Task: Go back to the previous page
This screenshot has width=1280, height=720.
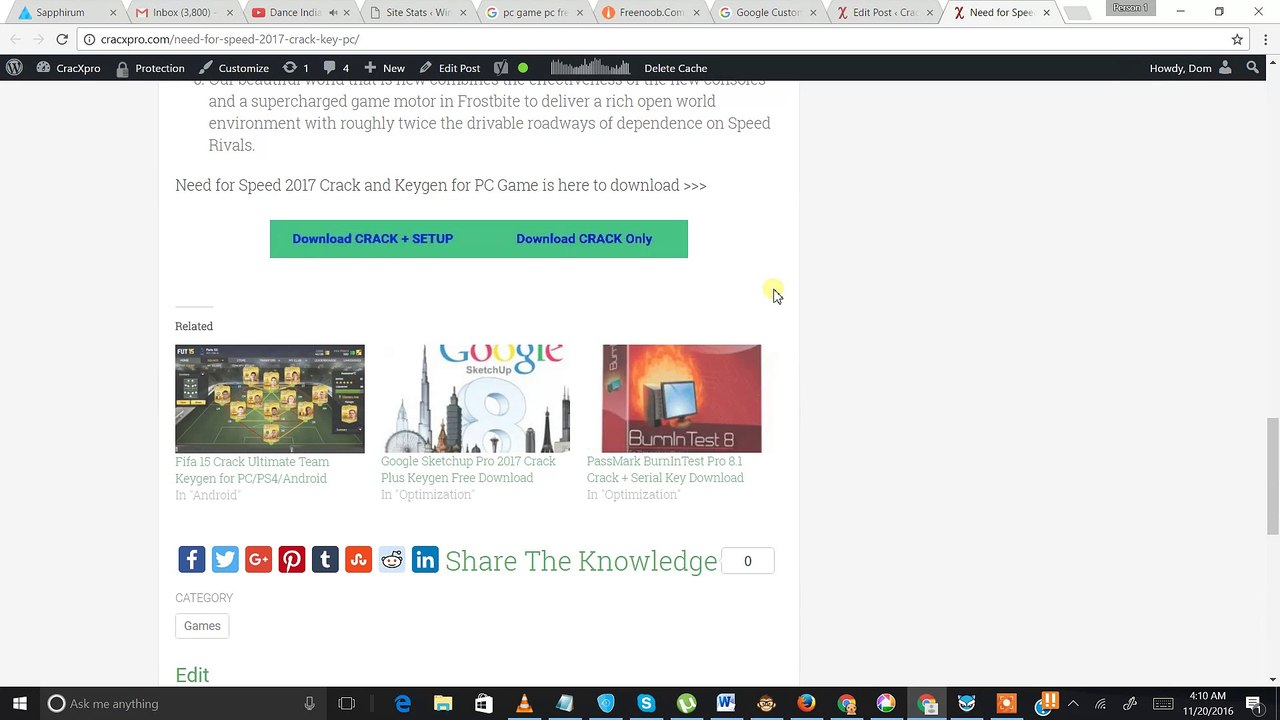Action: [x=16, y=39]
